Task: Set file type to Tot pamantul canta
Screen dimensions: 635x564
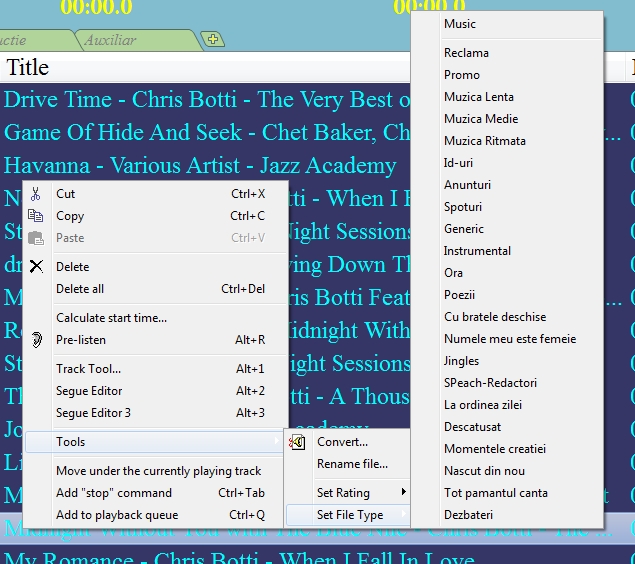Action: click(507, 493)
